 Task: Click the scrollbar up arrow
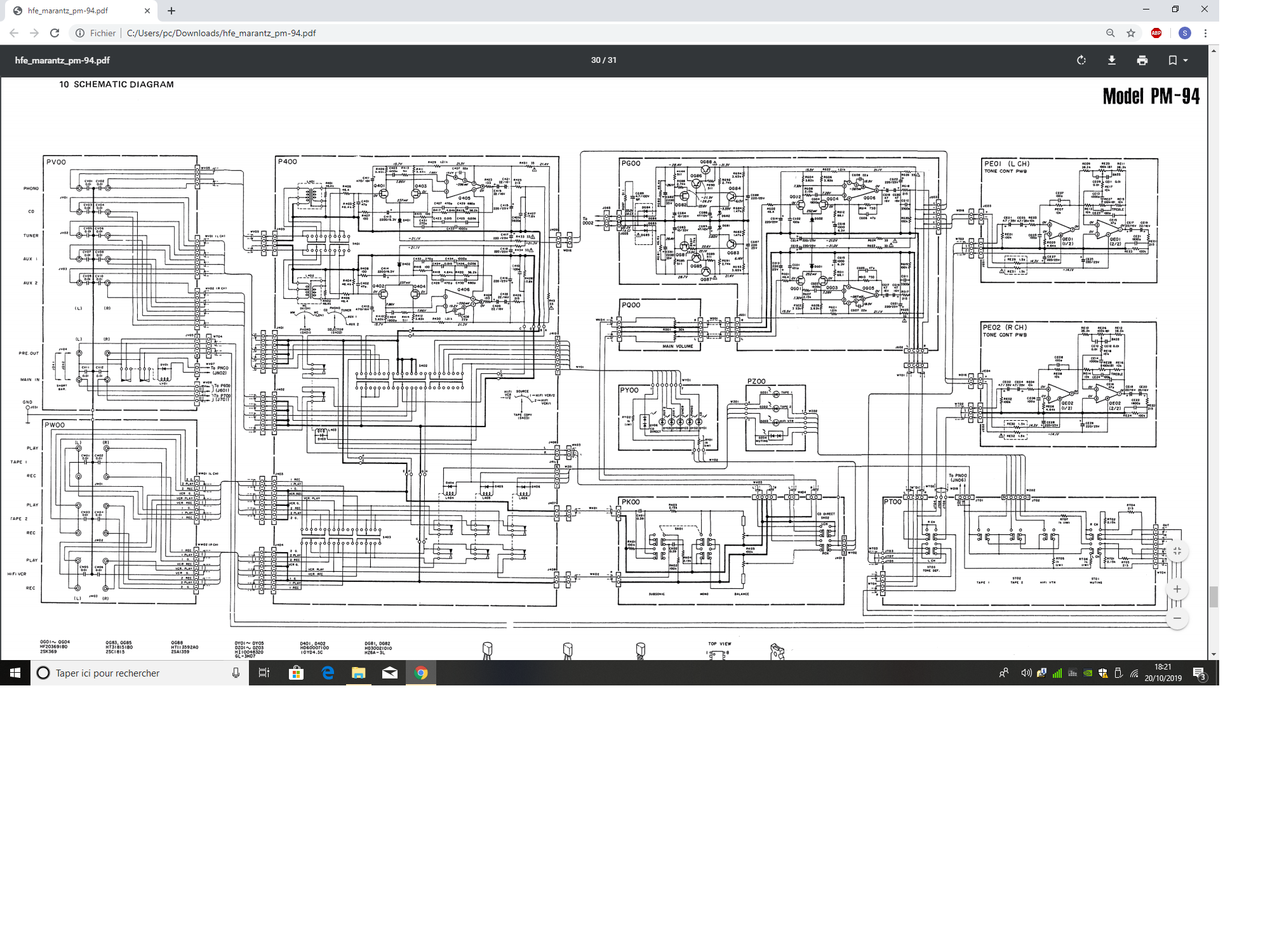click(x=1213, y=50)
